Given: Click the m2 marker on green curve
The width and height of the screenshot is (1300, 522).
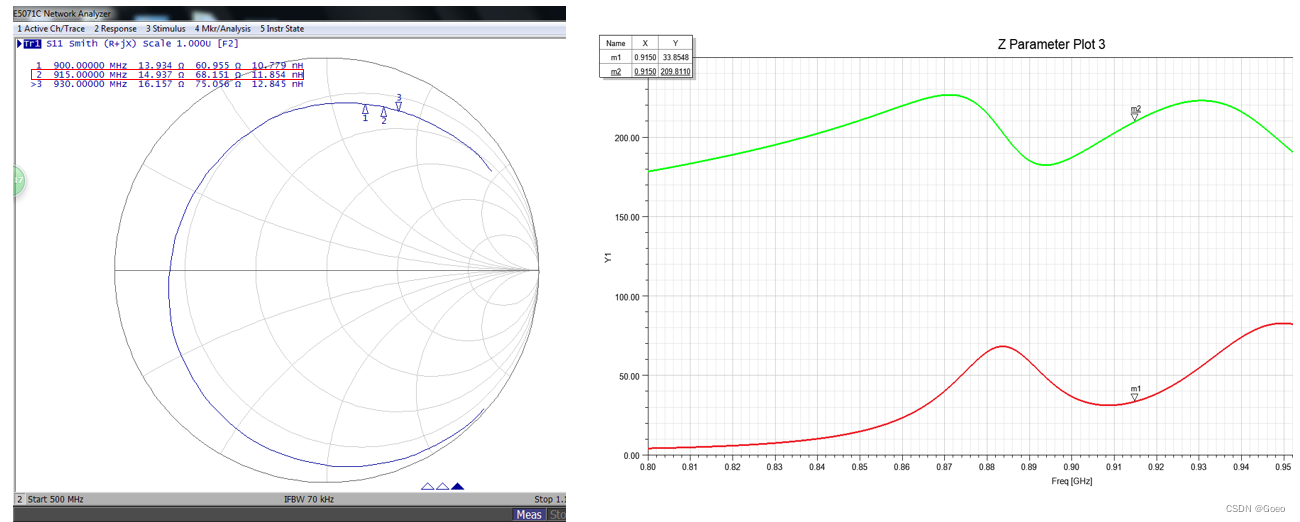Looking at the screenshot, I should (x=1135, y=116).
